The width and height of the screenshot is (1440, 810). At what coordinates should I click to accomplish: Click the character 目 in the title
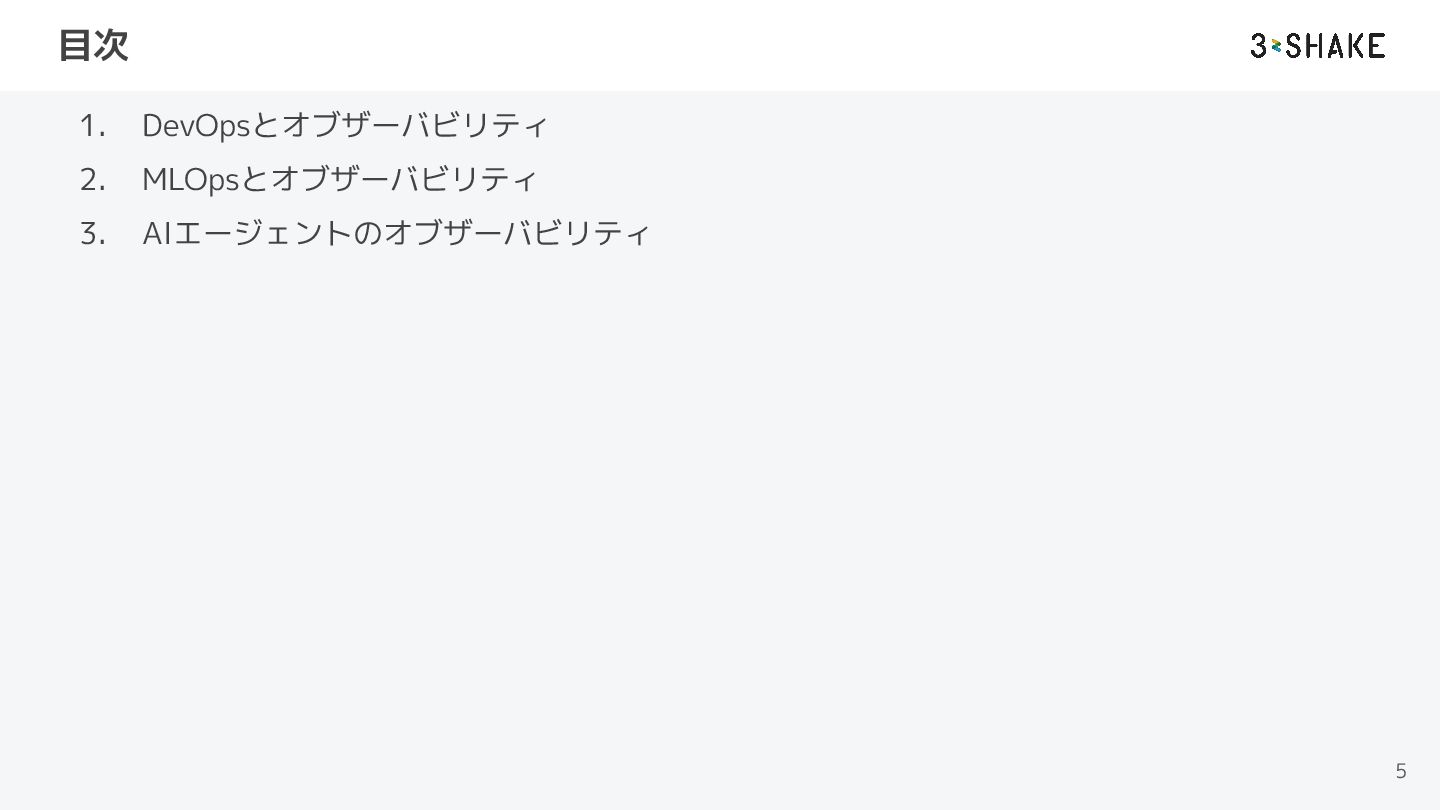75,45
